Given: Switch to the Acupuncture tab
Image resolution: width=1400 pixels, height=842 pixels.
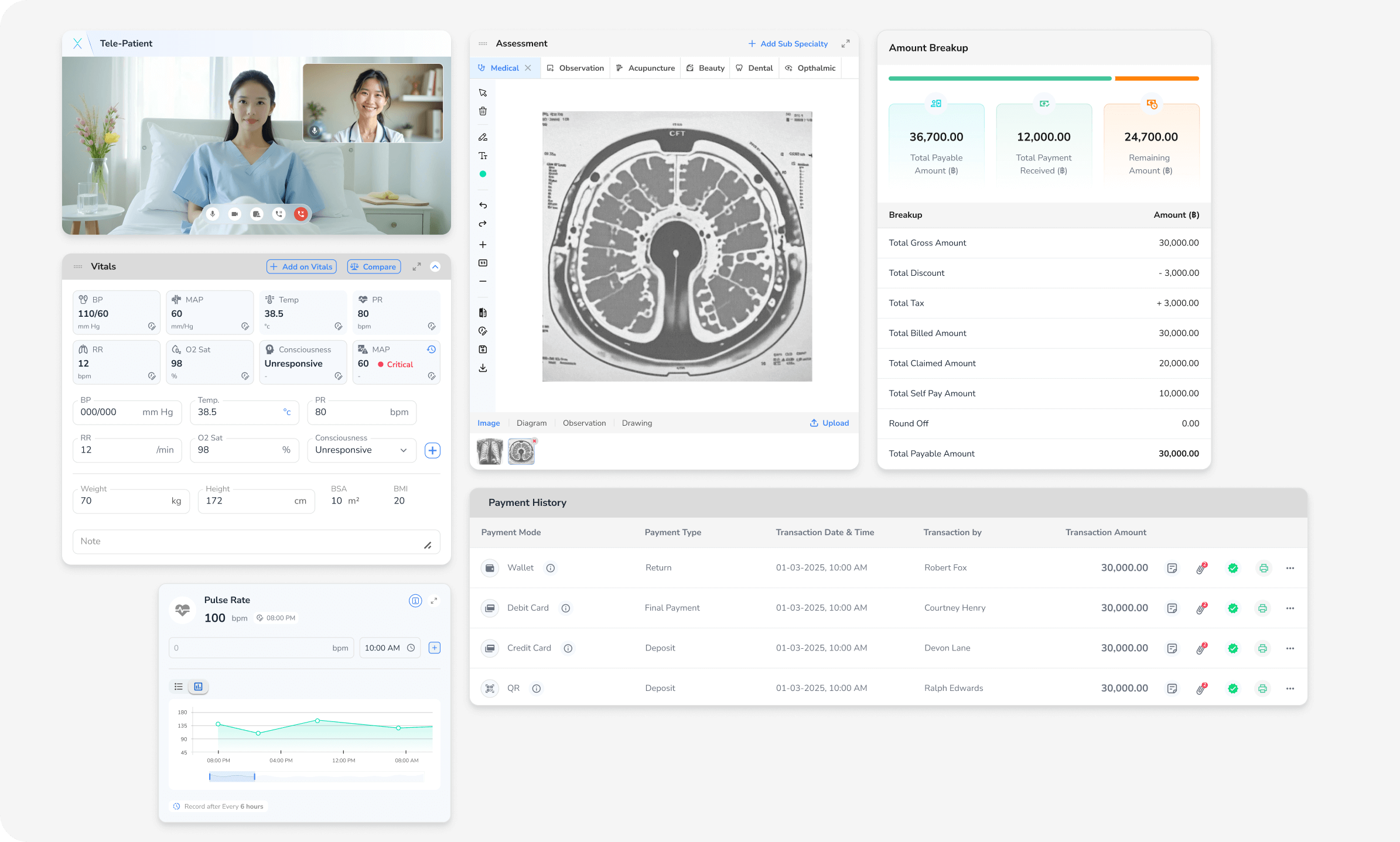Looking at the screenshot, I should pos(645,68).
